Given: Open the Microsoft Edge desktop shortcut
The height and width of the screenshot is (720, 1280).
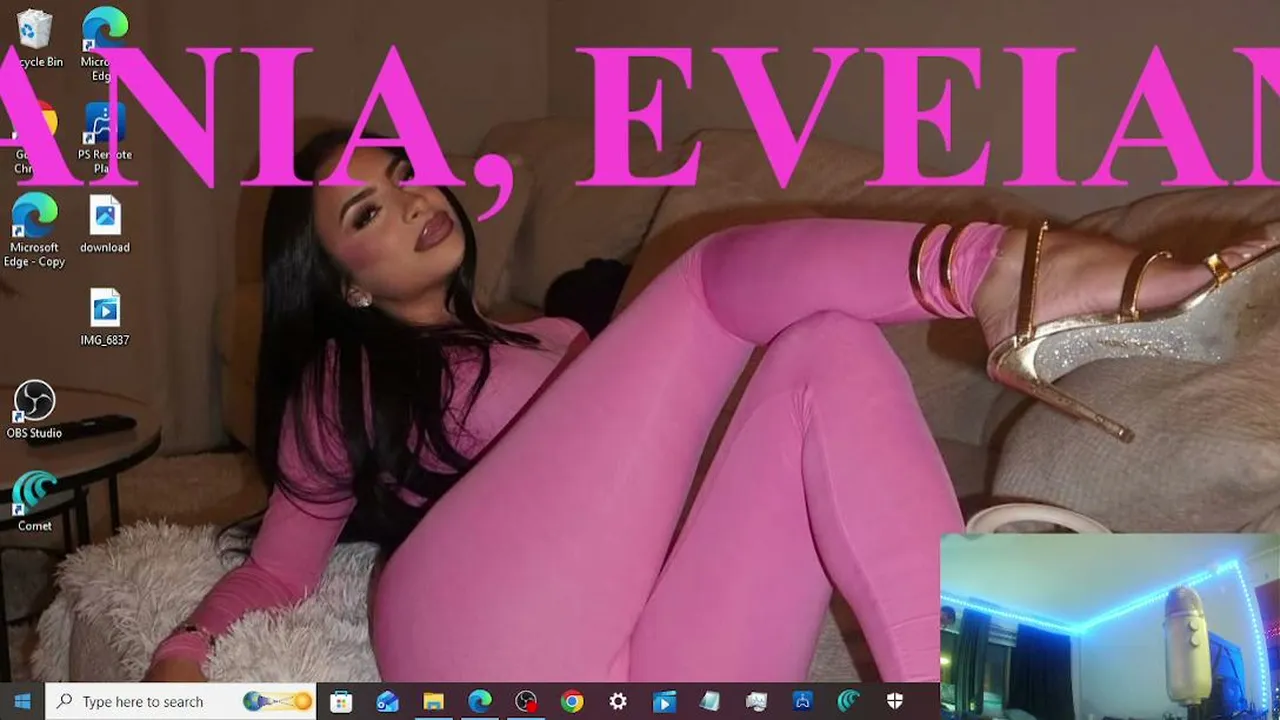Looking at the screenshot, I should 104,42.
